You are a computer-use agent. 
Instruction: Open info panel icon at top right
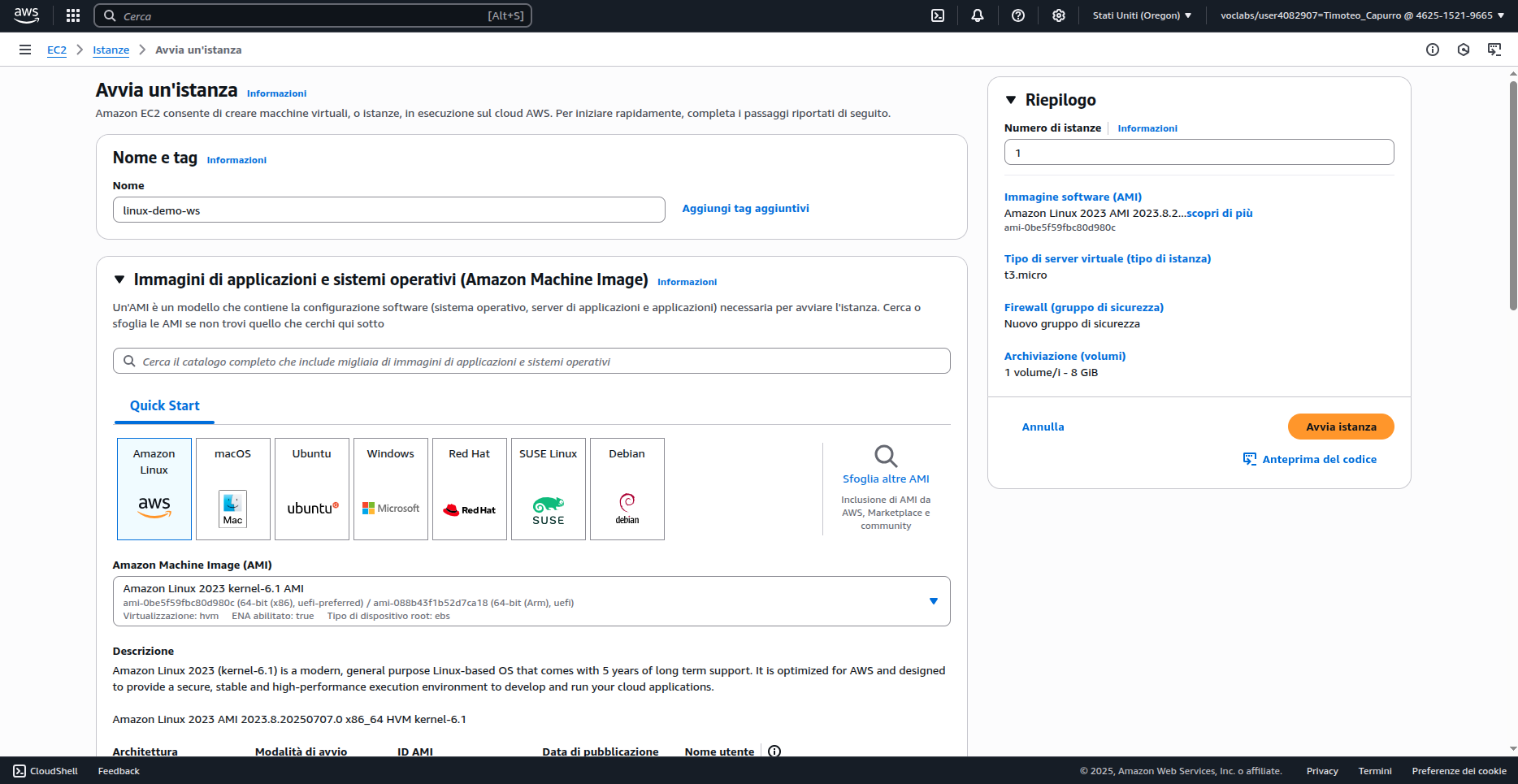pyautogui.click(x=1433, y=50)
